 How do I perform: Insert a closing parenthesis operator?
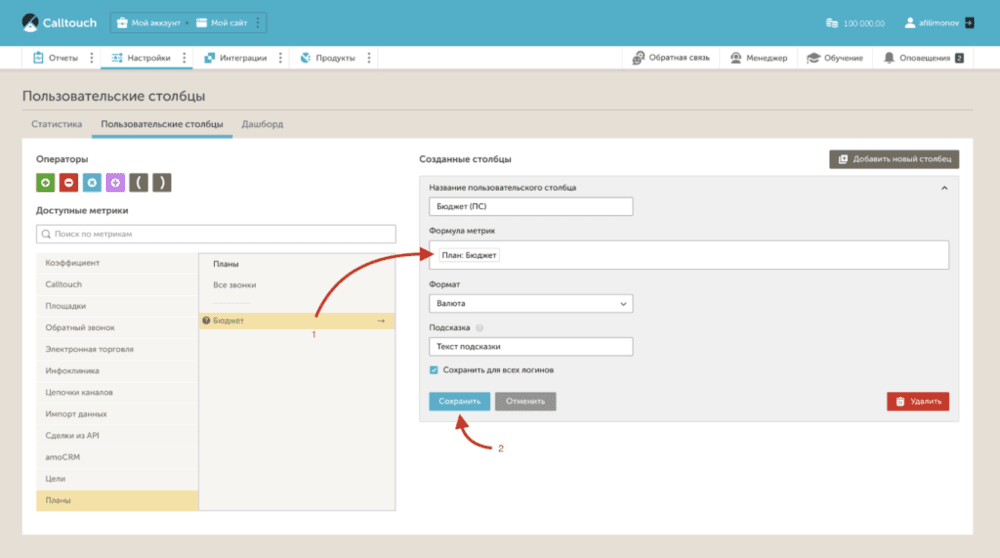coord(162,183)
